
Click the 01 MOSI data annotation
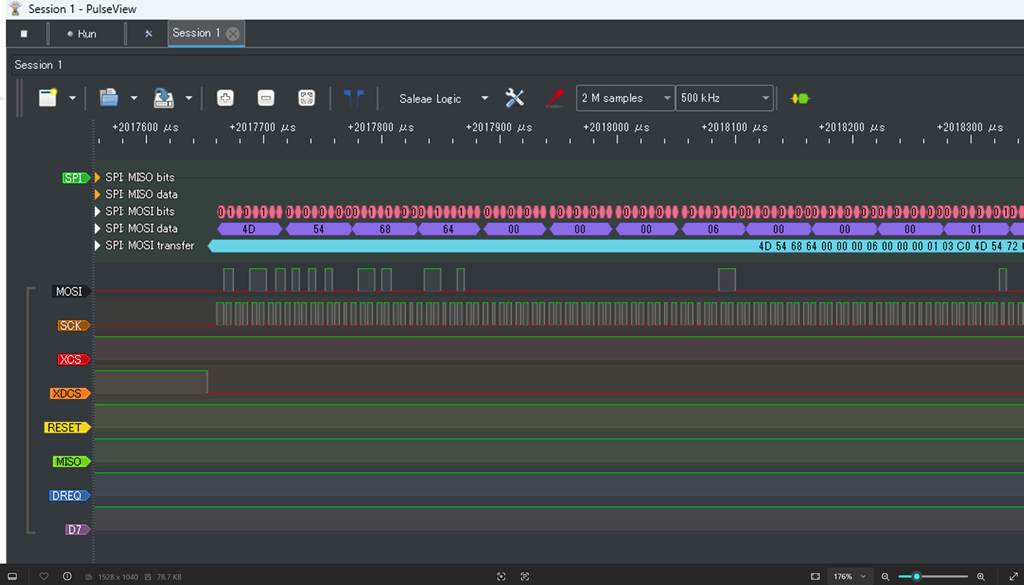[976, 229]
